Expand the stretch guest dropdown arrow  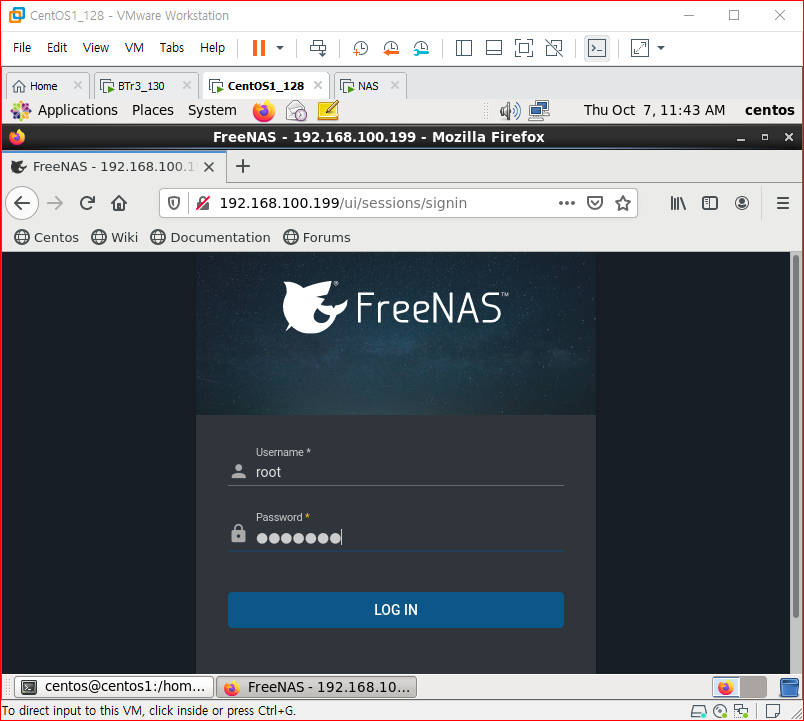click(661, 48)
